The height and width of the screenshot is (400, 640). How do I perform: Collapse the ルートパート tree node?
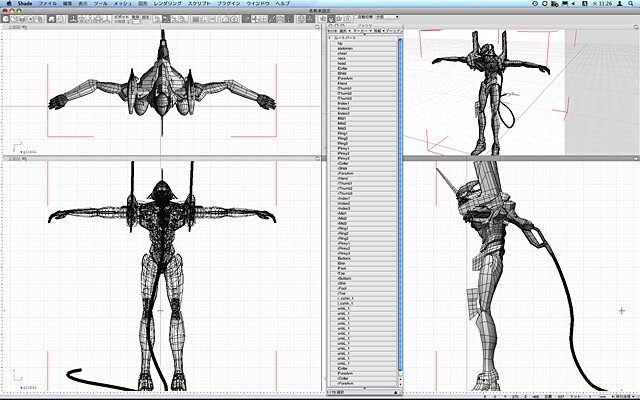tap(330, 38)
